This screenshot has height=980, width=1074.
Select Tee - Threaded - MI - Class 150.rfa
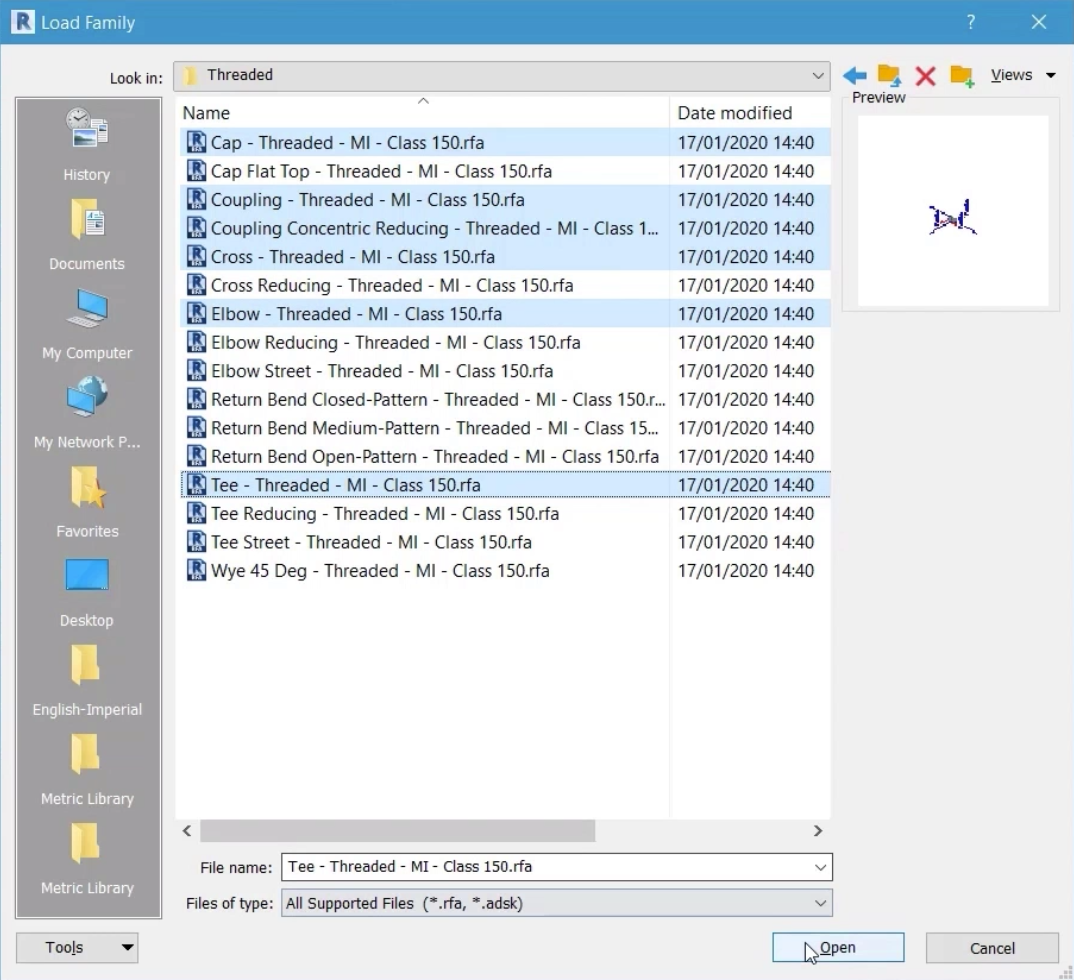[505, 485]
